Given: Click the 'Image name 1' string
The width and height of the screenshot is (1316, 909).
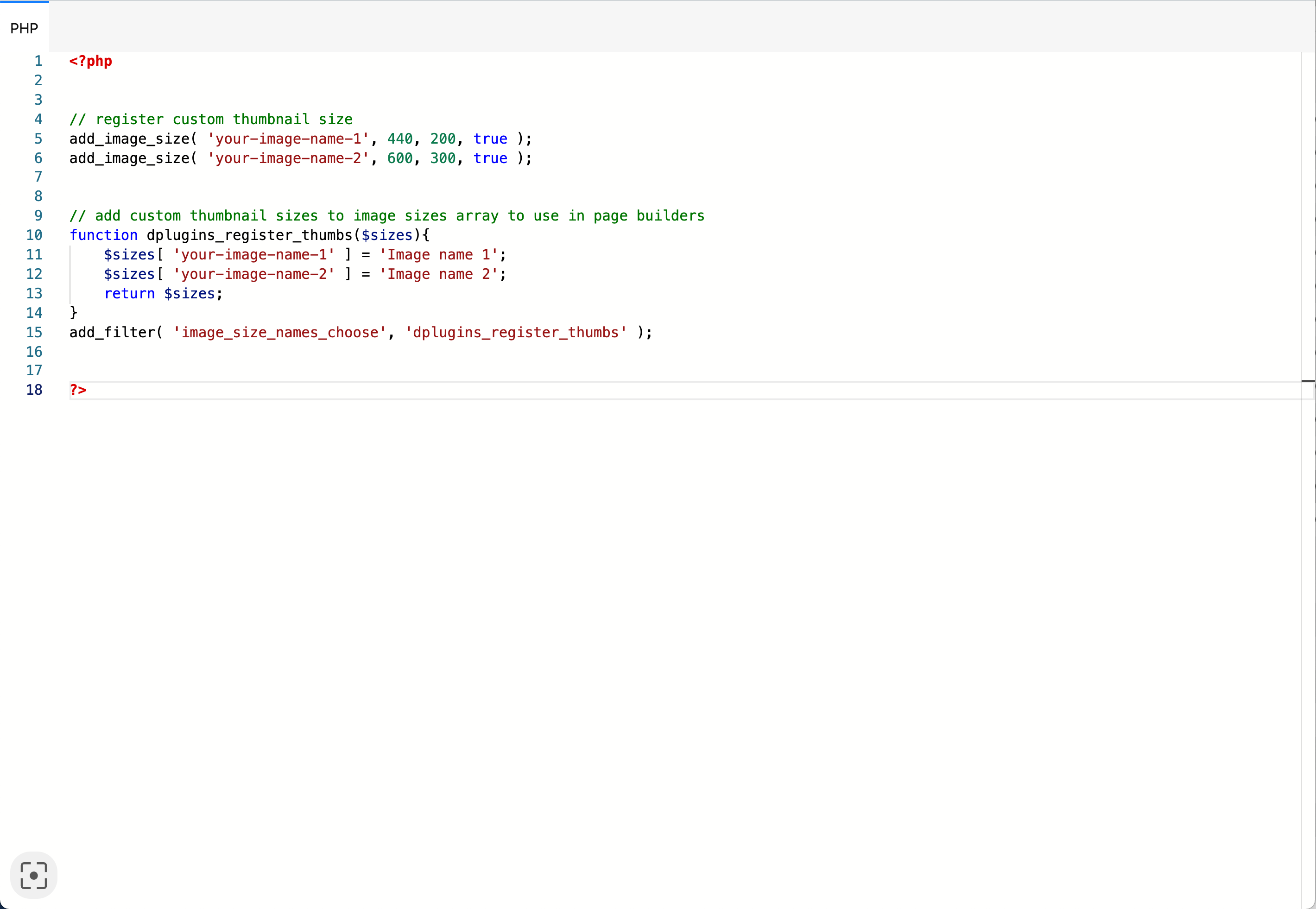Looking at the screenshot, I should (439, 255).
